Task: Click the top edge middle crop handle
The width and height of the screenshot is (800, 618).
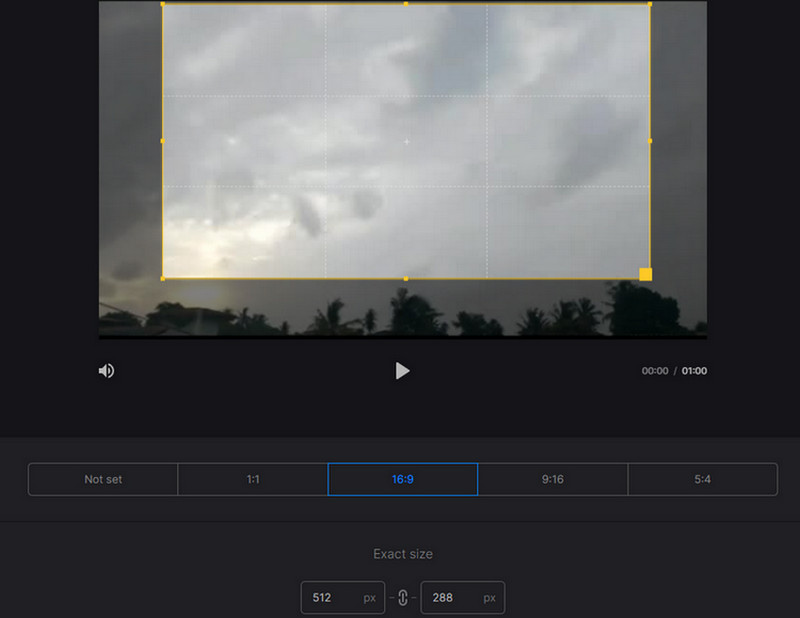Action: pos(406,4)
